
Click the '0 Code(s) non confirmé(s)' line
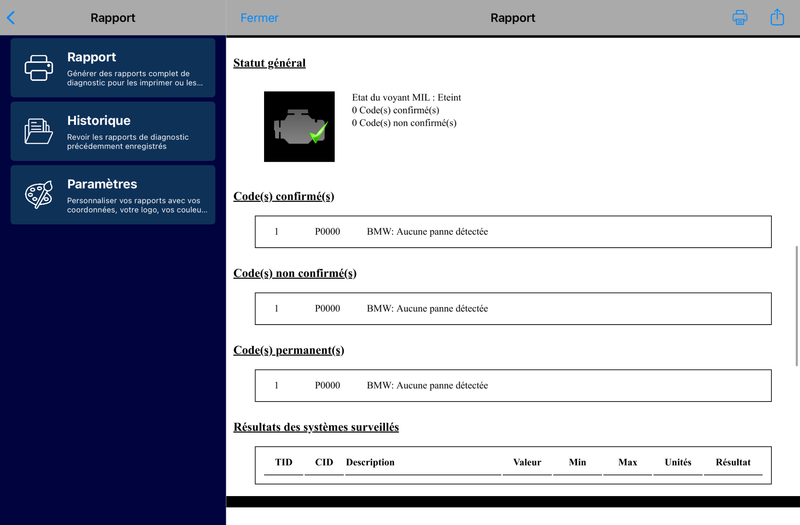pos(404,123)
